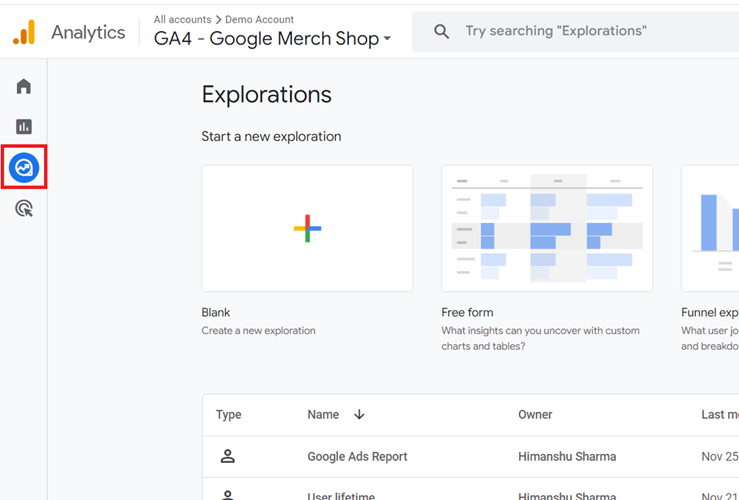This screenshot has width=739, height=500.
Task: Click the Free form template label
Action: tap(467, 312)
